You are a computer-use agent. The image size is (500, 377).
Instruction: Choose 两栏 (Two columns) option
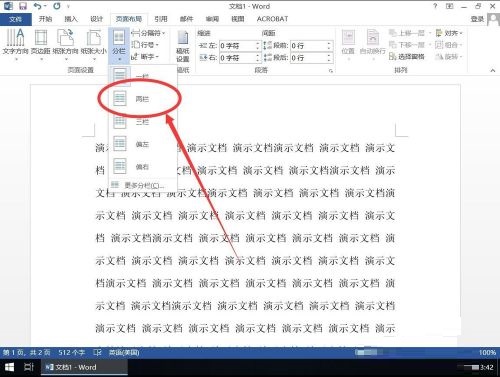pos(143,99)
